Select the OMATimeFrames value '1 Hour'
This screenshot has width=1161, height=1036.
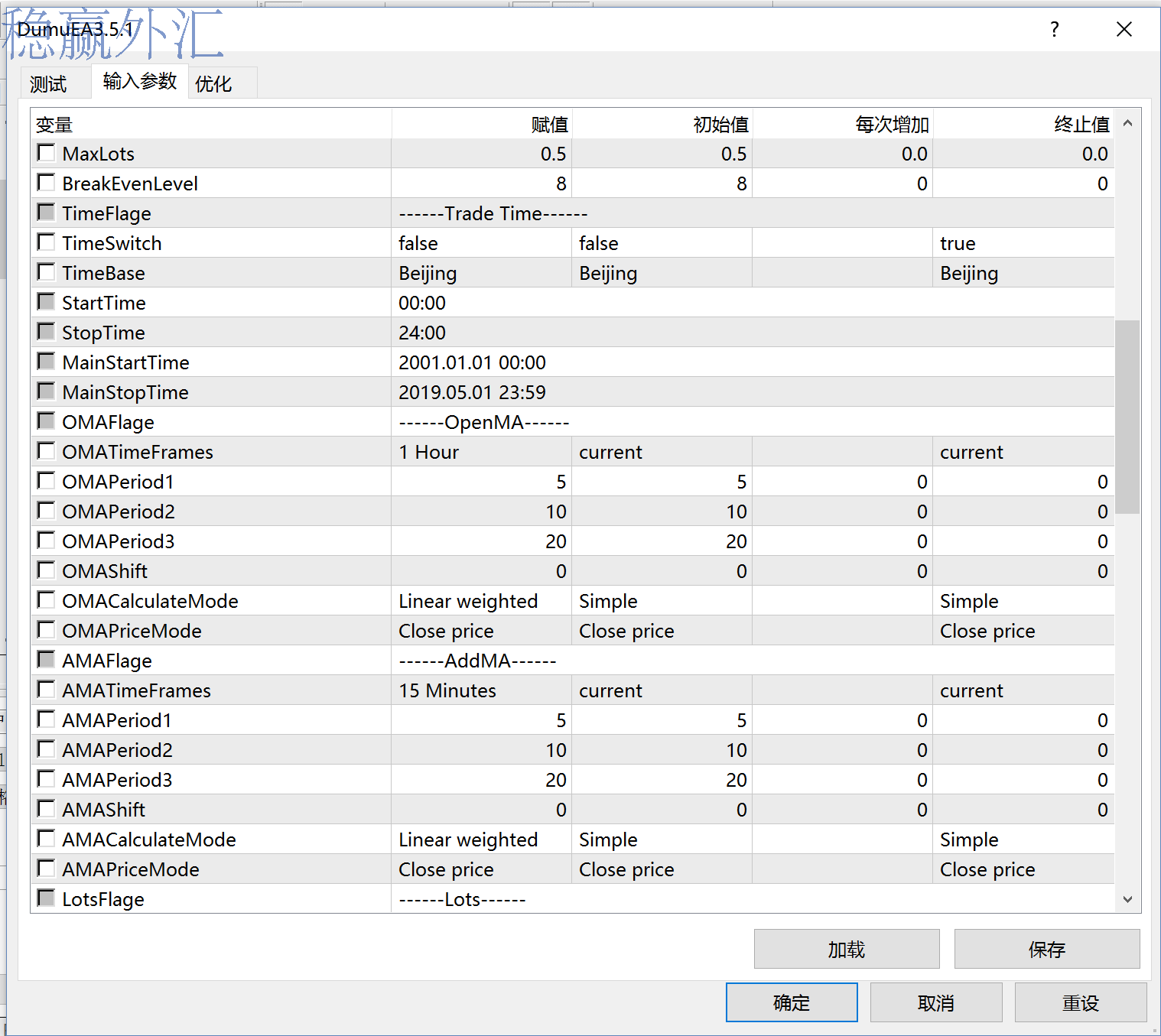pos(481,451)
